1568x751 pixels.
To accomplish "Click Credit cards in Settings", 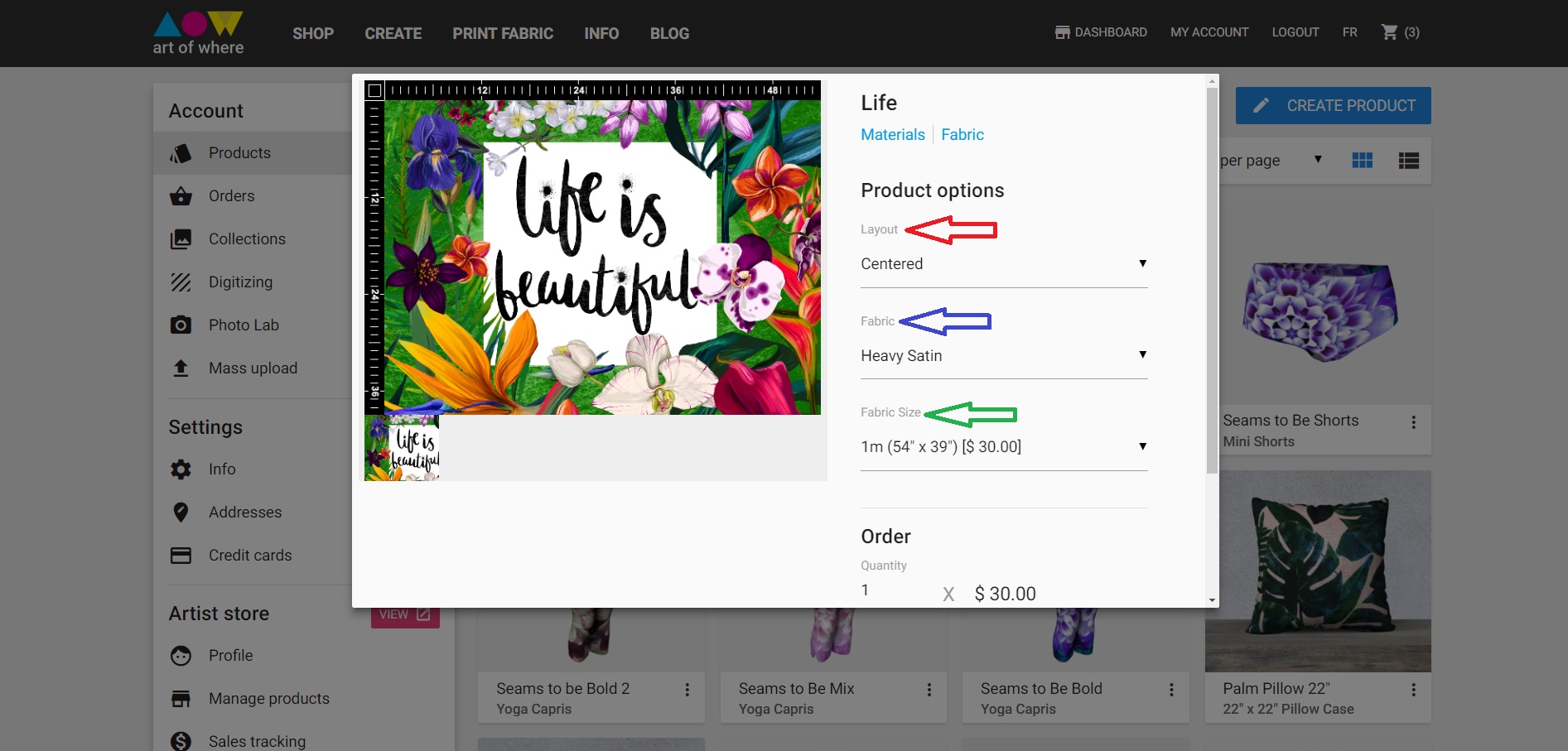I will click(250, 556).
